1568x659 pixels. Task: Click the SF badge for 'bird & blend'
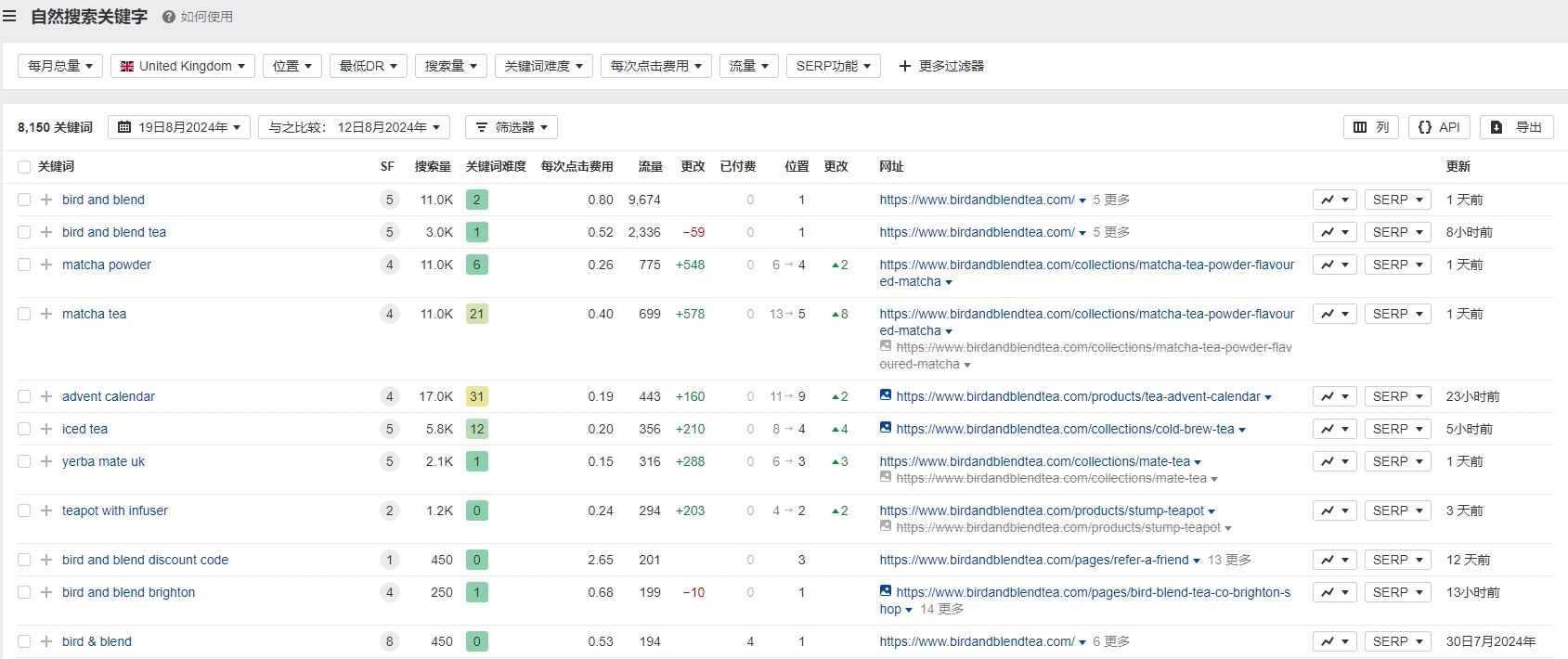tap(390, 641)
